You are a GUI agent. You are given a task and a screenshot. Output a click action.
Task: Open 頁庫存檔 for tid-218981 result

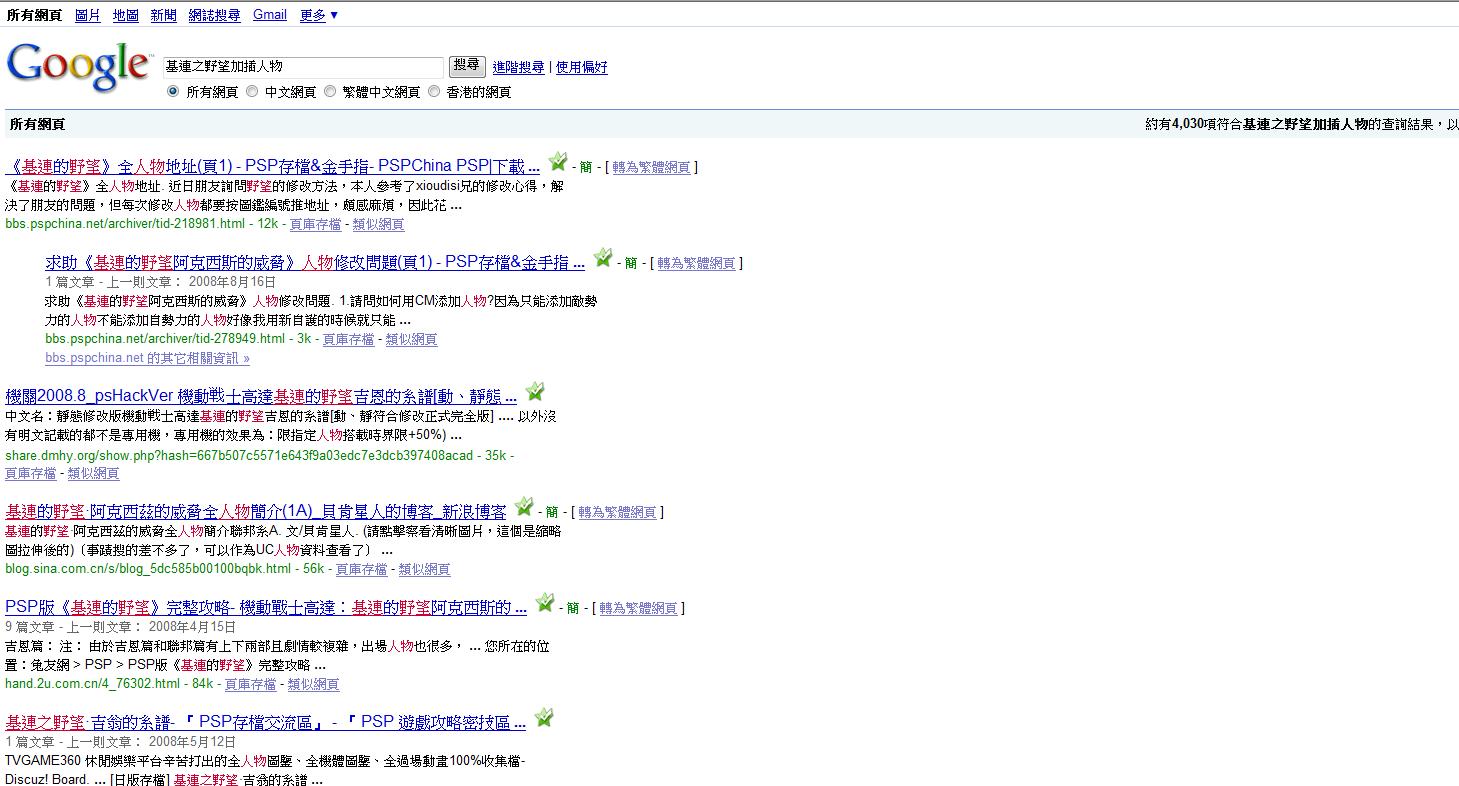pyautogui.click(x=315, y=224)
